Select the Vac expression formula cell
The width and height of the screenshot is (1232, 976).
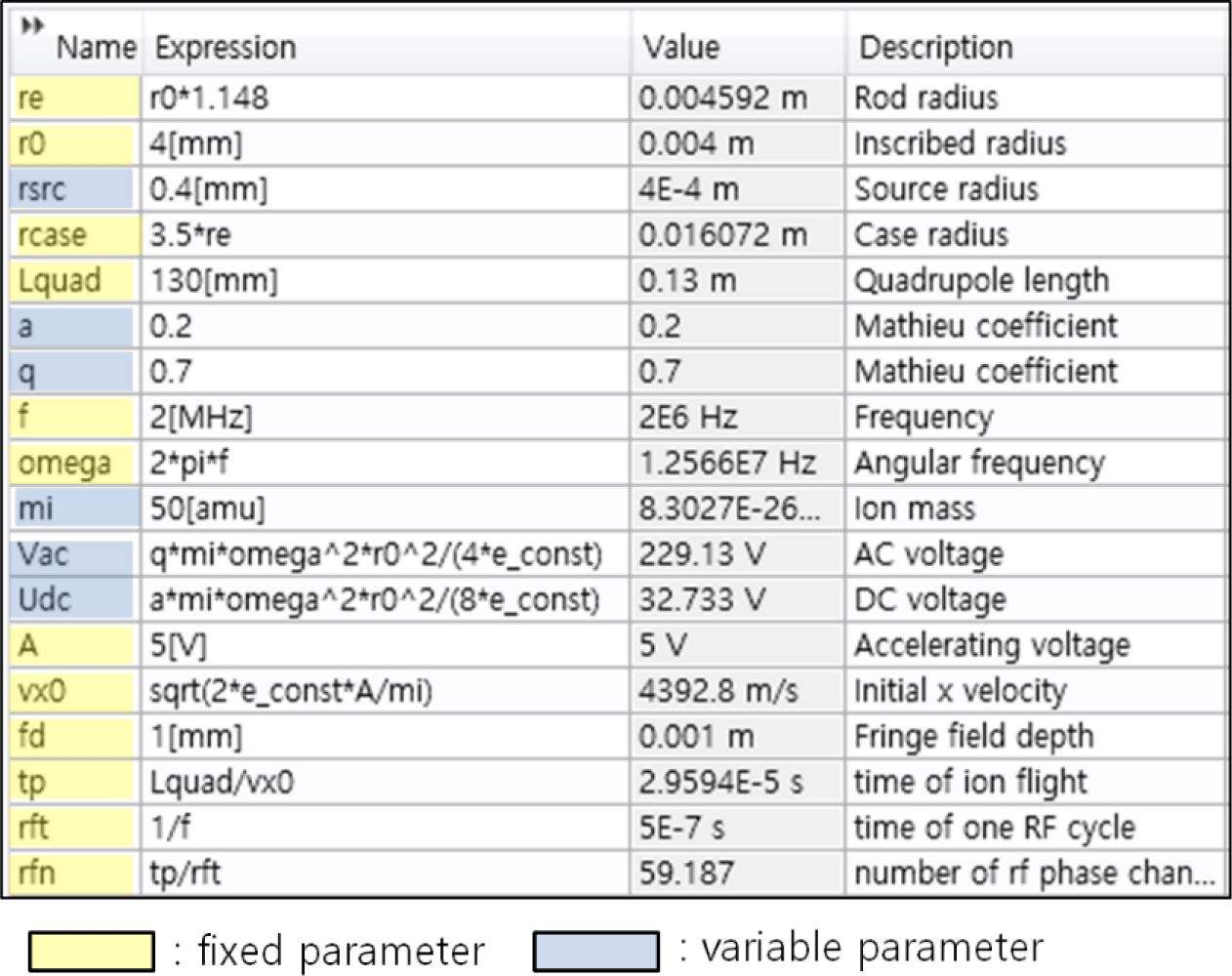[x=387, y=554]
